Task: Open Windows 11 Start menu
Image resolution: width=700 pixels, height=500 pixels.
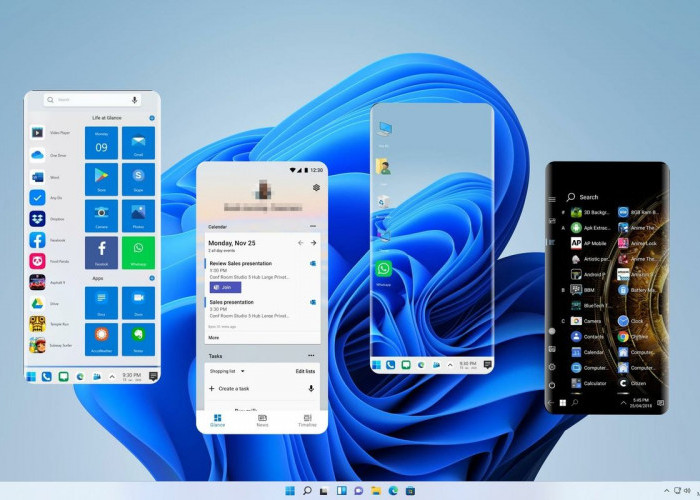Action: tap(290, 491)
